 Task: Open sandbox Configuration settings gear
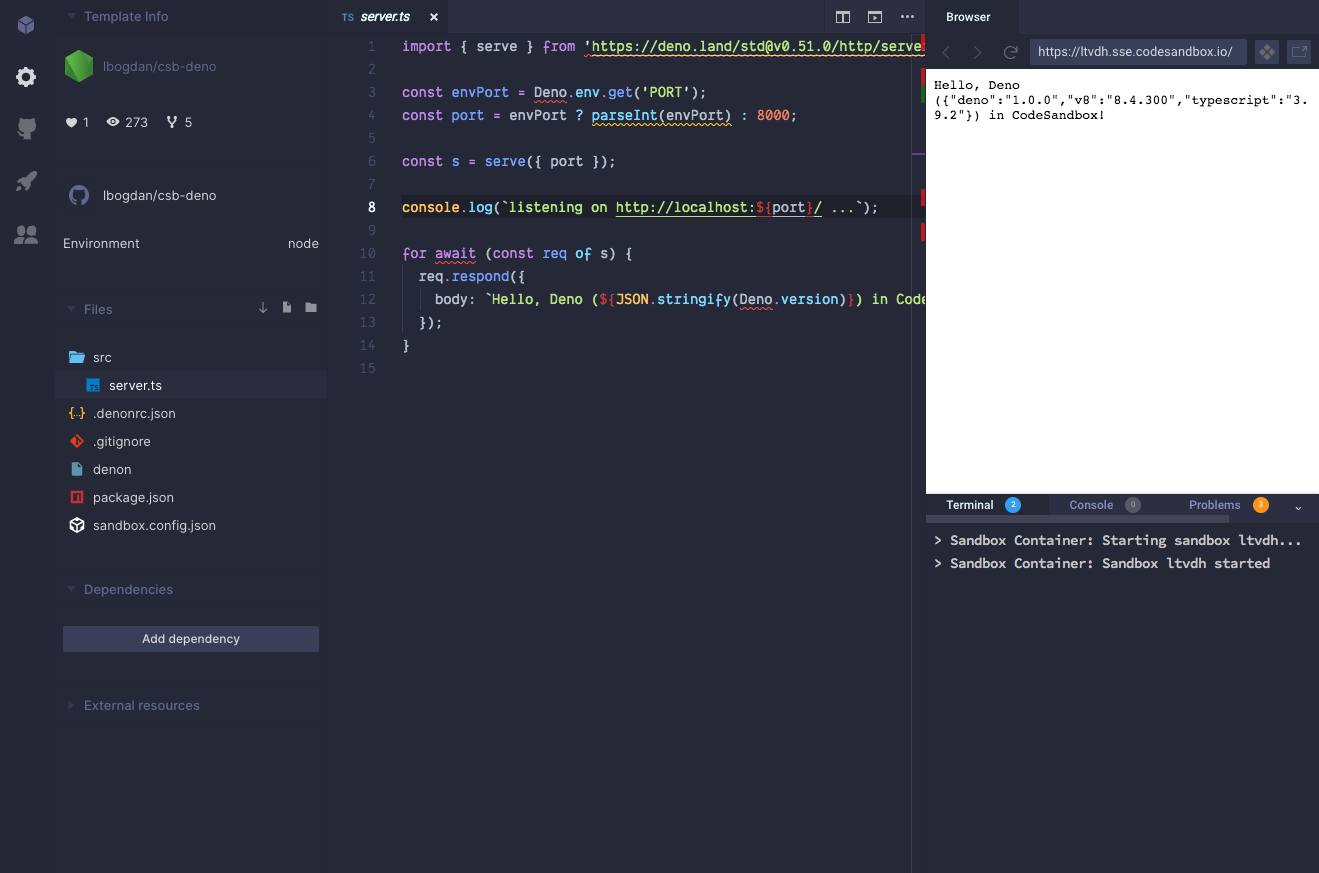(25, 76)
